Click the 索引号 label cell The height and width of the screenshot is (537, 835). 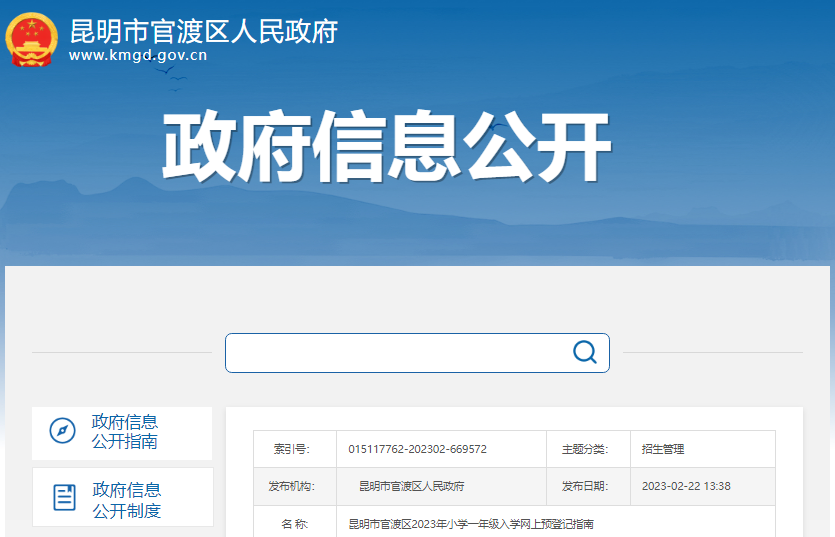(x=292, y=449)
